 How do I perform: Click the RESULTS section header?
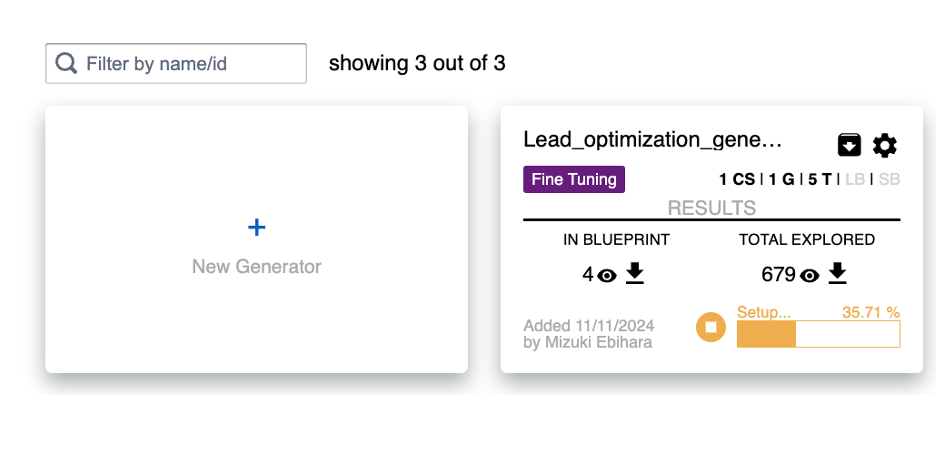click(711, 208)
